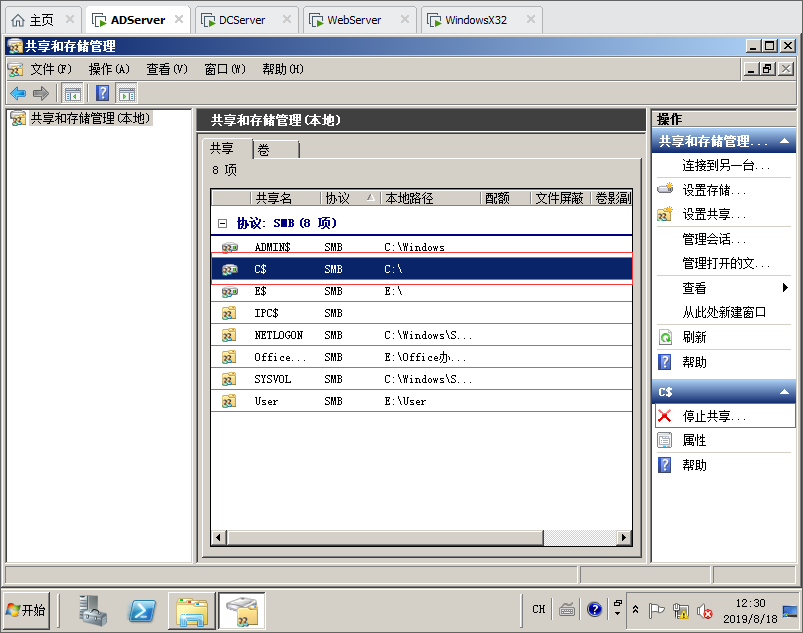Click the C$ share row icon
This screenshot has height=633, width=803.
(x=229, y=269)
